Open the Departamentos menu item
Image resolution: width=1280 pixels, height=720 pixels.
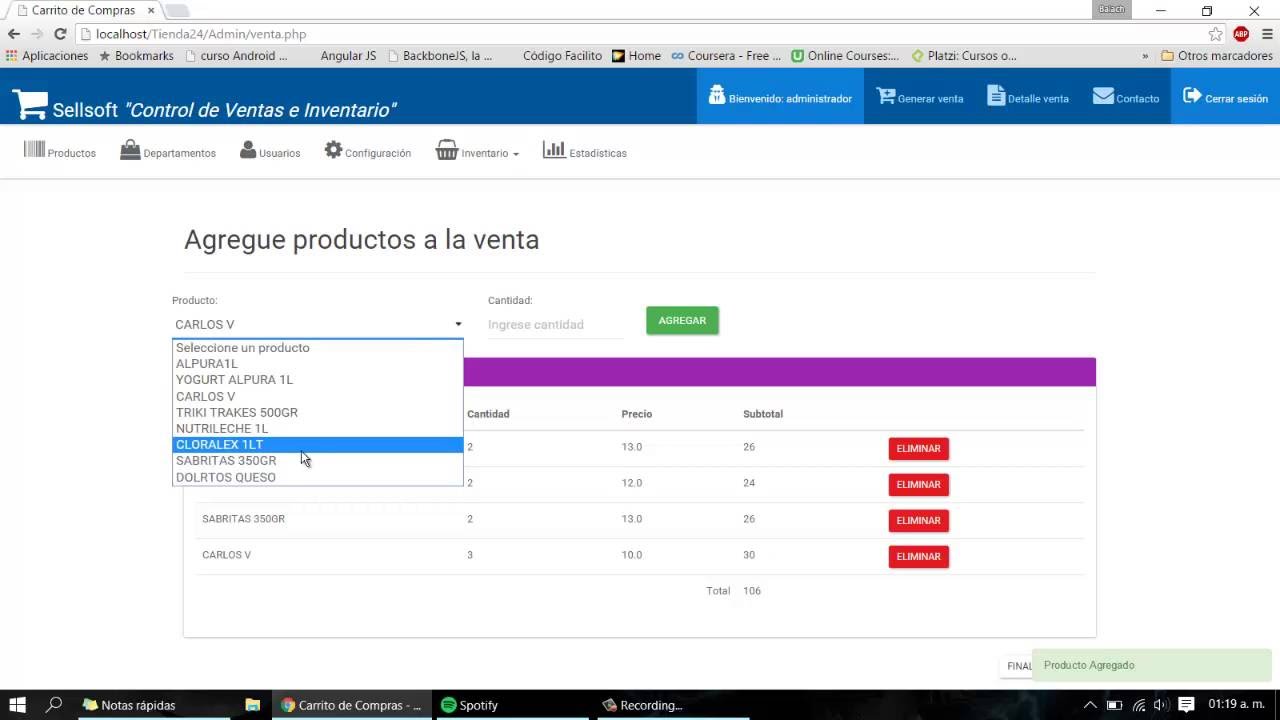pos(168,152)
